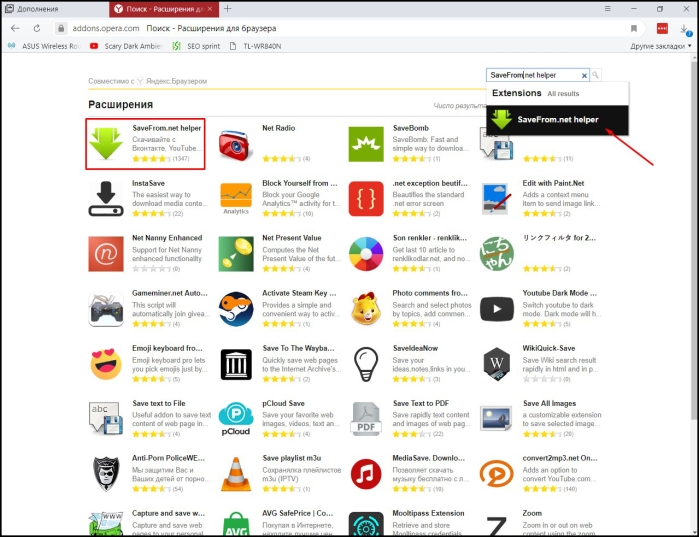This screenshot has width=699, height=537.
Task: Open the WikiQuick-Save hexagon icon
Action: [496, 364]
